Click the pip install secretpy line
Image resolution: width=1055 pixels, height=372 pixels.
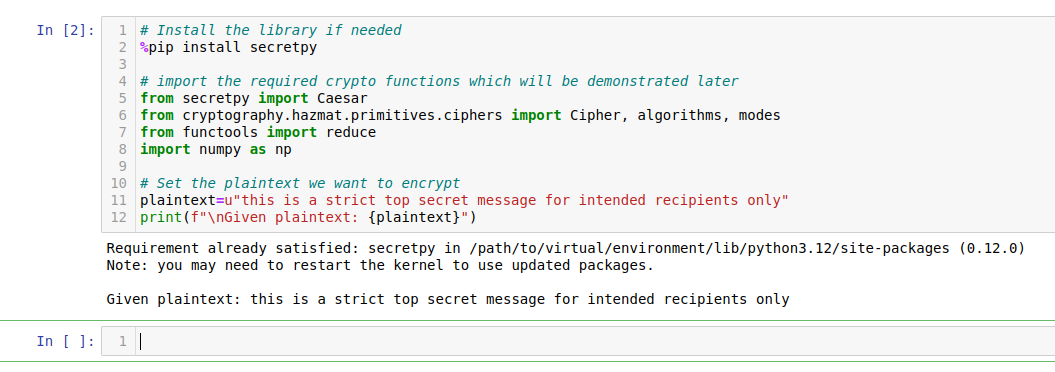pyautogui.click(x=229, y=47)
